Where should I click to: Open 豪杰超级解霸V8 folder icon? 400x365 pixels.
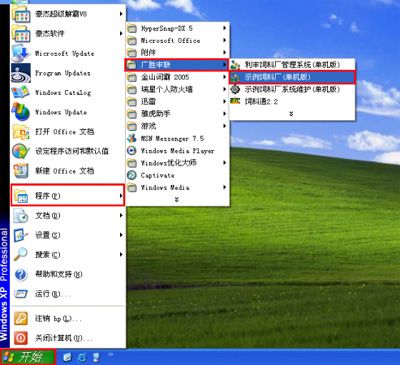(21, 14)
